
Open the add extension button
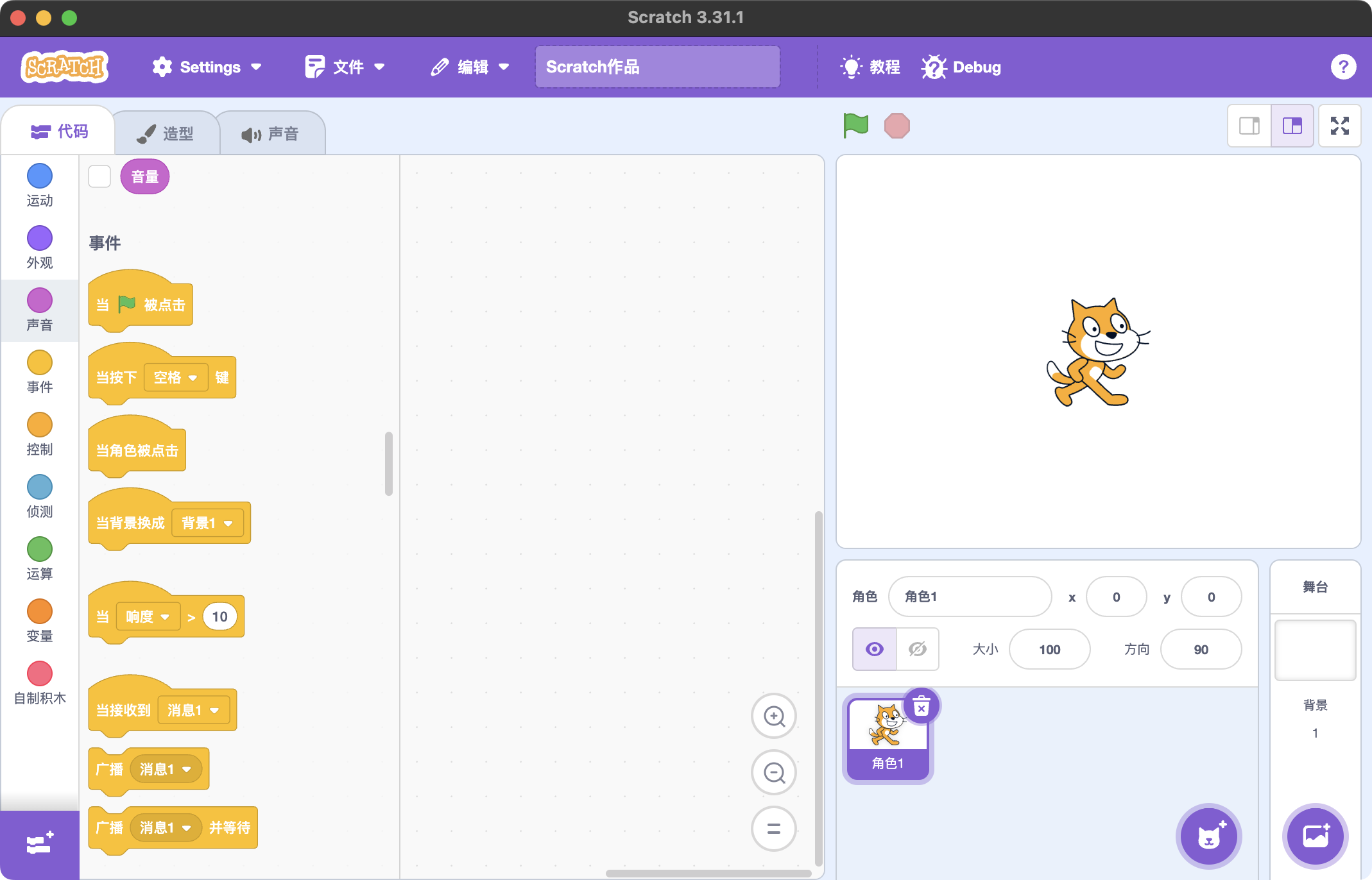(x=40, y=844)
